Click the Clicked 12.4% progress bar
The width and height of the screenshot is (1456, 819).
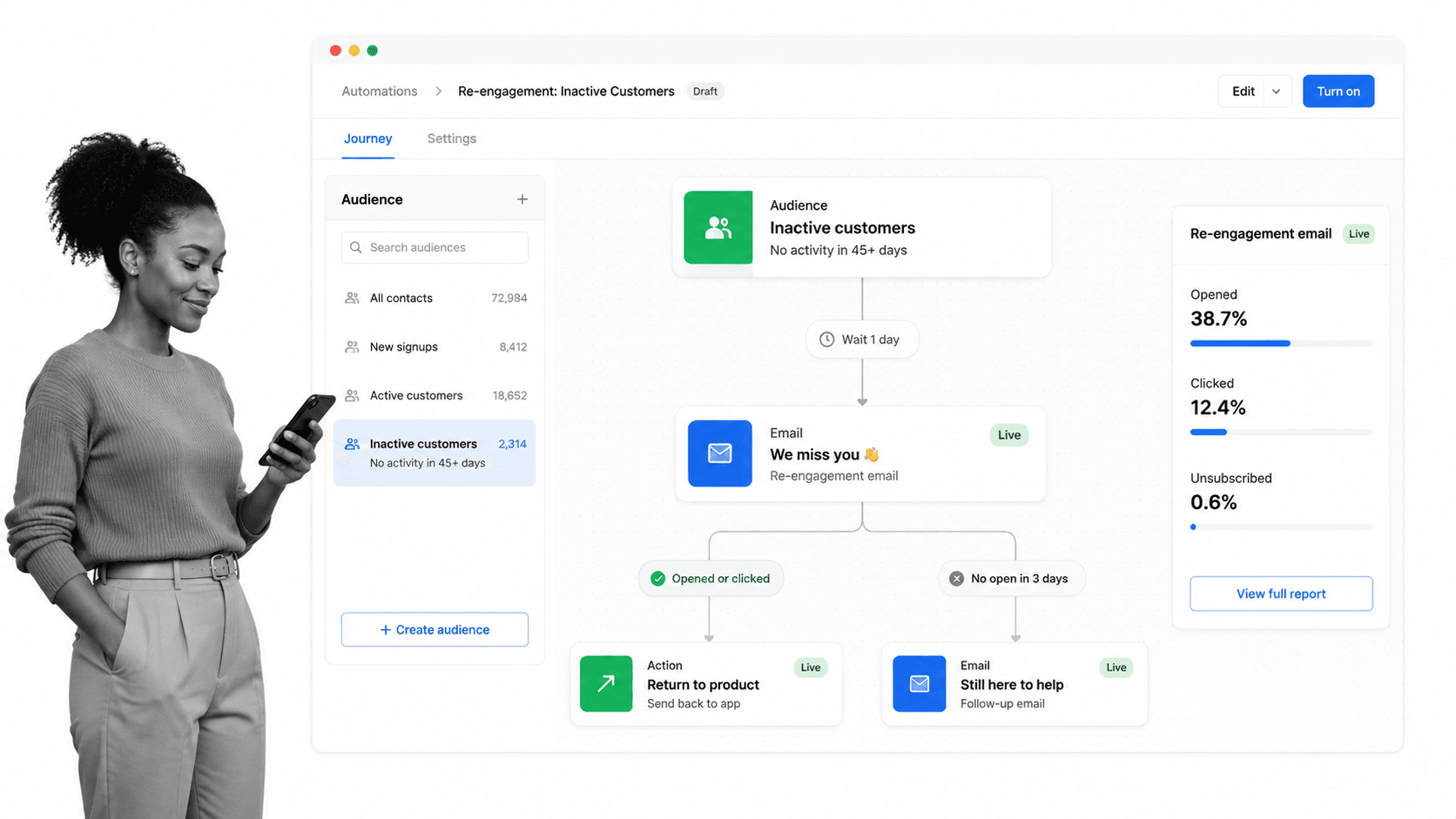pyautogui.click(x=1281, y=433)
